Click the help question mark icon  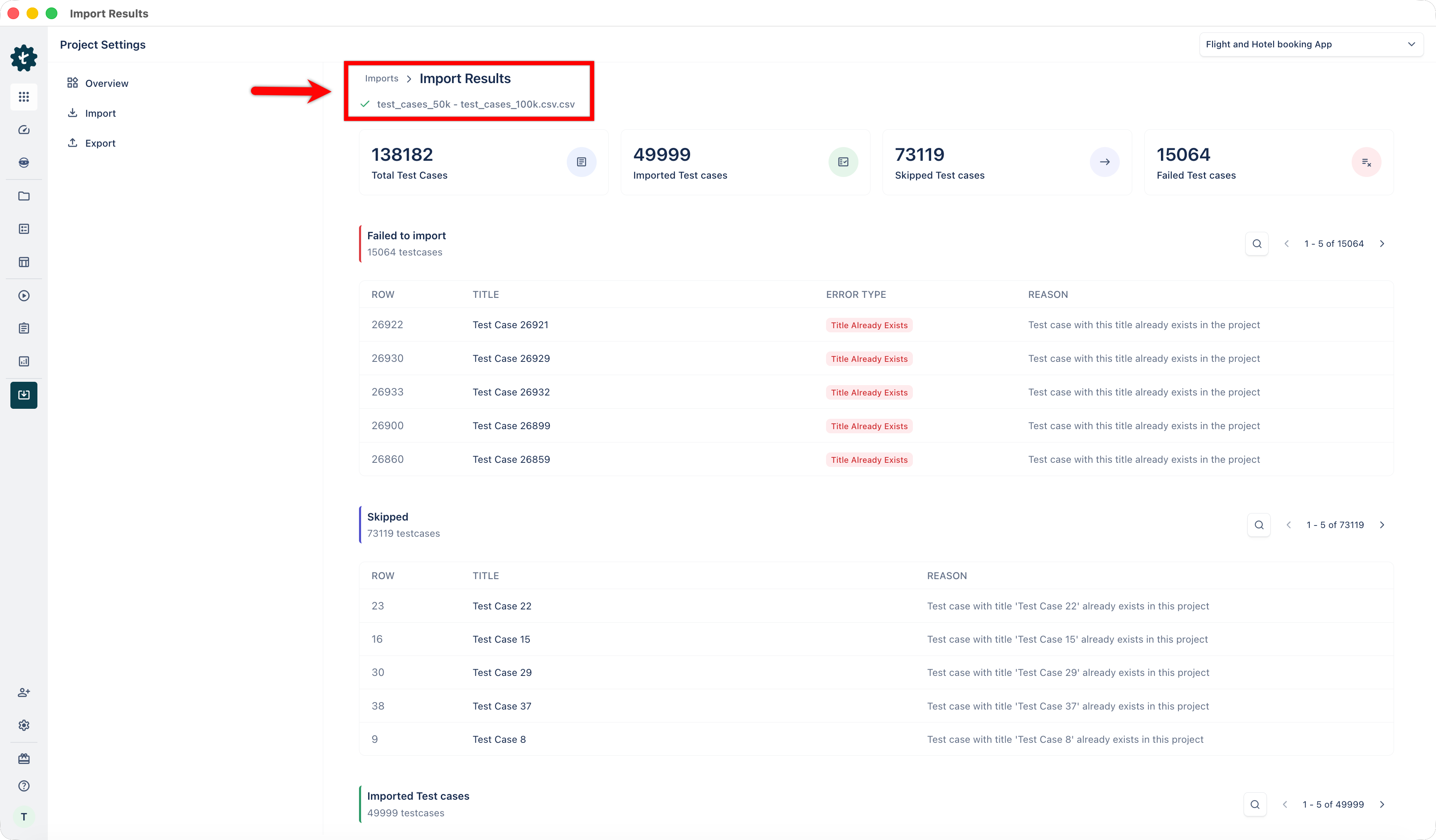point(23,786)
